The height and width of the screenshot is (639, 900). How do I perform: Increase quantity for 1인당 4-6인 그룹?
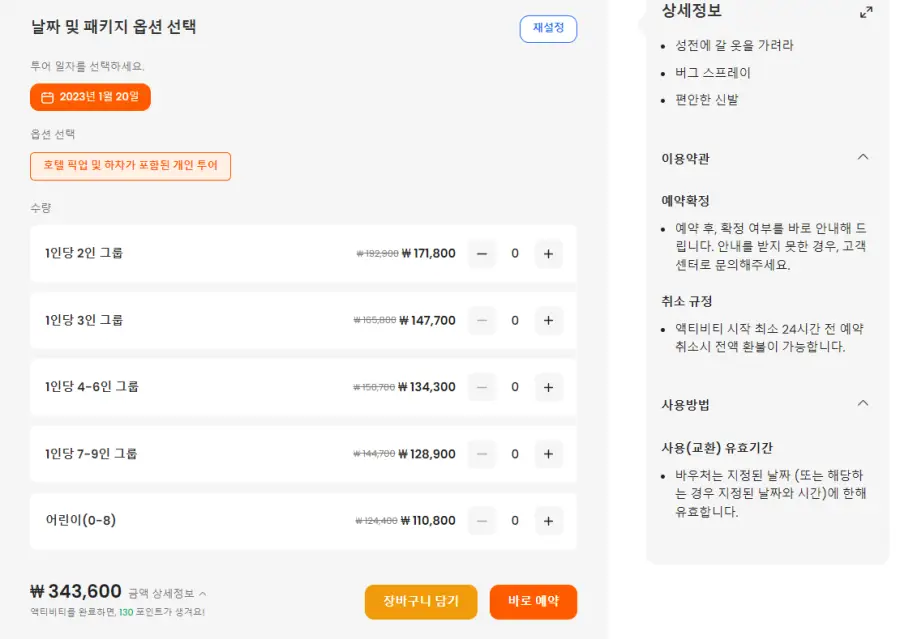[x=548, y=388]
